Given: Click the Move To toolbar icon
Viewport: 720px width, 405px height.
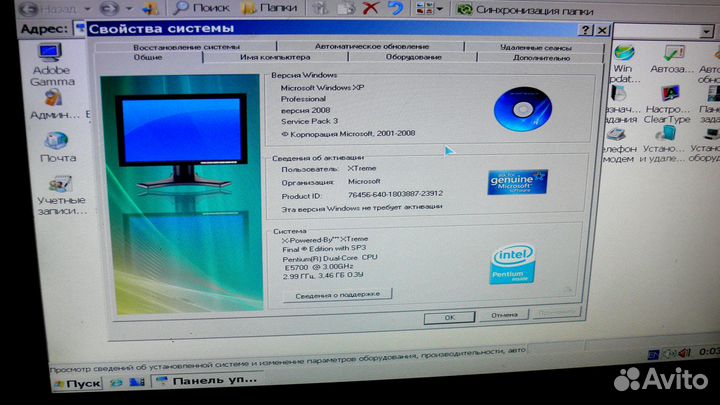Looking at the screenshot, I should click(x=321, y=7).
